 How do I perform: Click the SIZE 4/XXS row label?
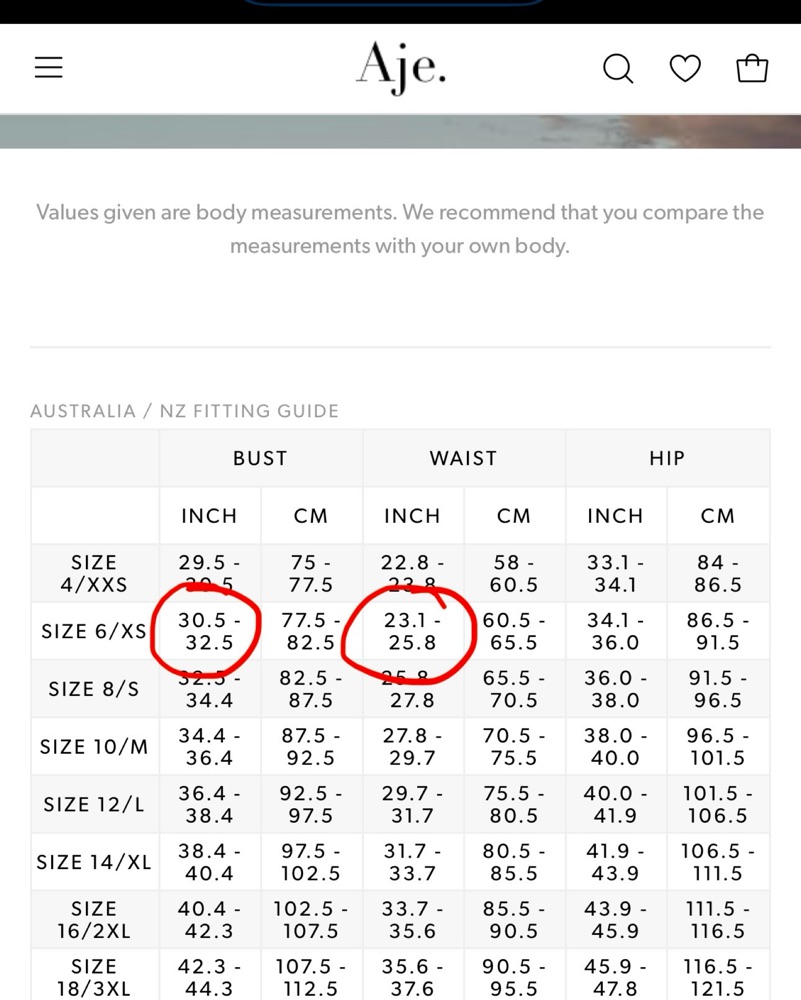point(94,573)
